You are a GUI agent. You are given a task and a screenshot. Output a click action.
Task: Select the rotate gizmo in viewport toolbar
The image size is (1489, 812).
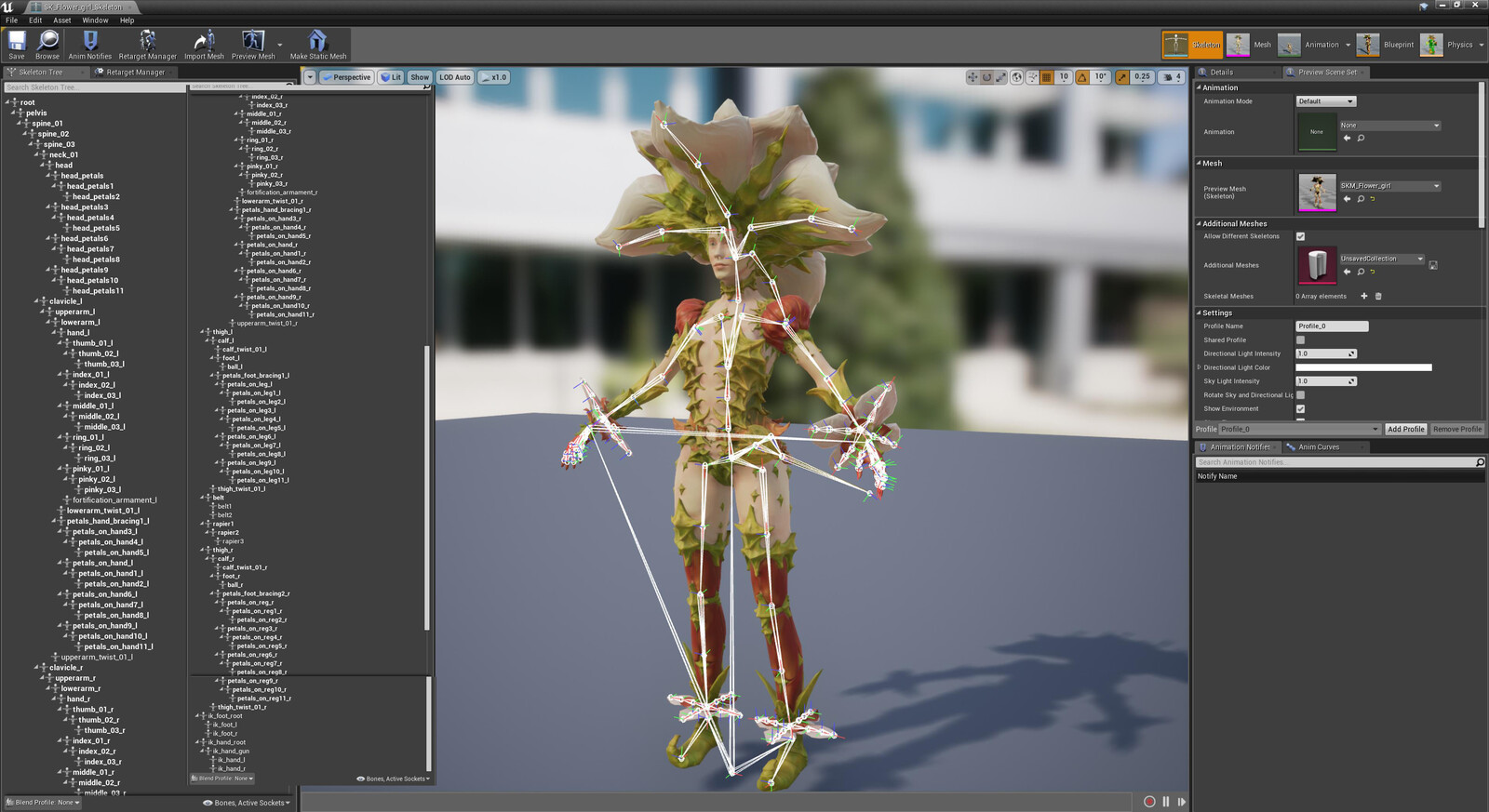(x=986, y=77)
